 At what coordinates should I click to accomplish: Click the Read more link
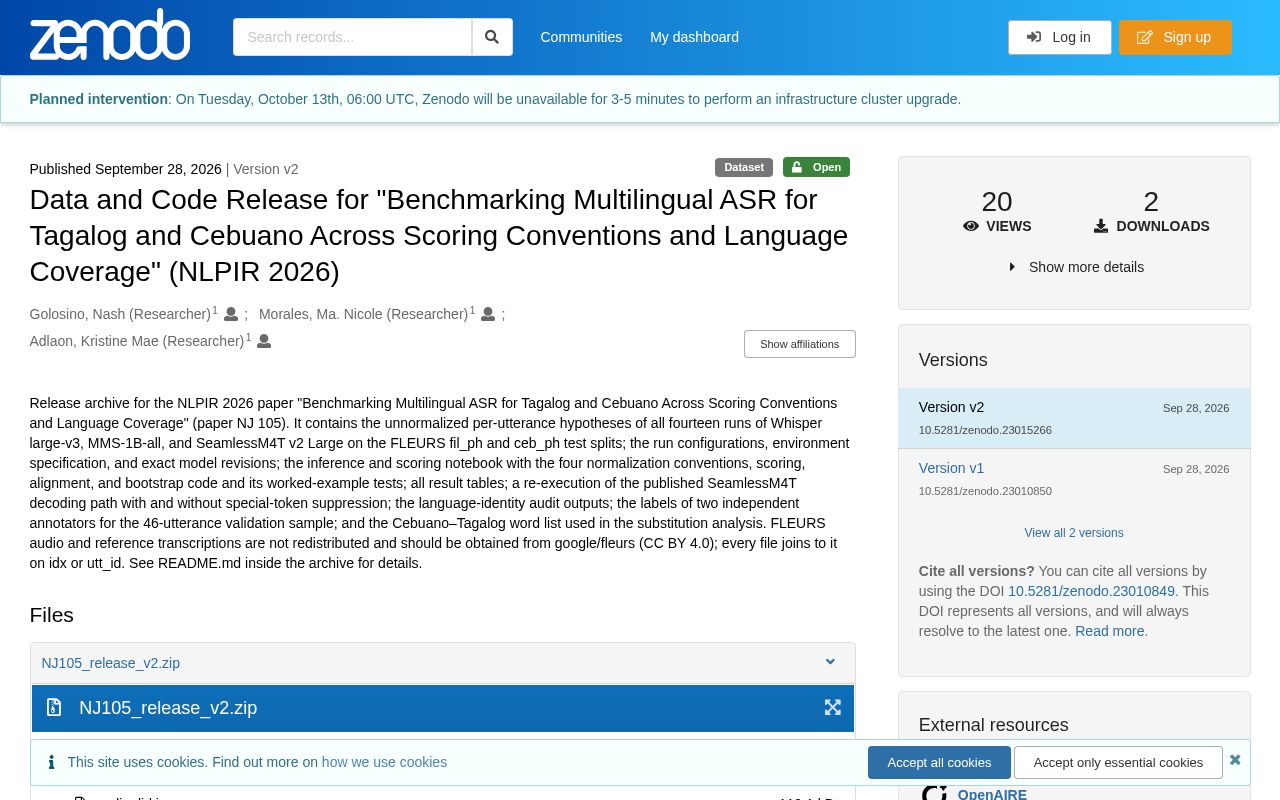click(1109, 631)
